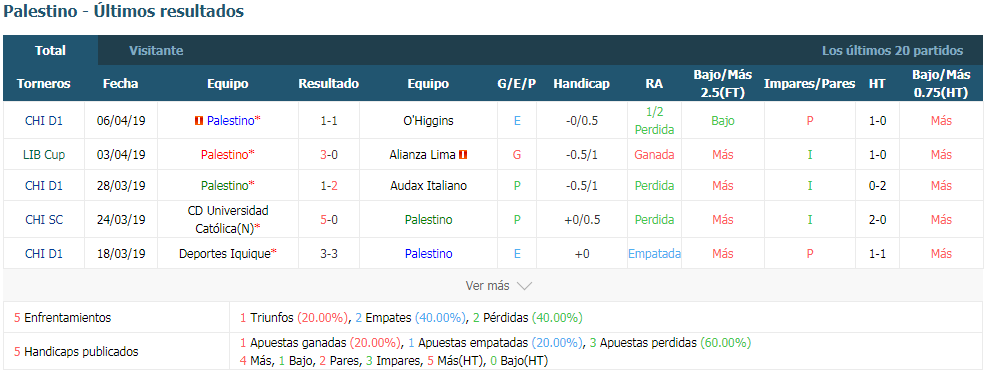Open the 5-0 match result
Screen dimensions: 984x373
(329, 220)
